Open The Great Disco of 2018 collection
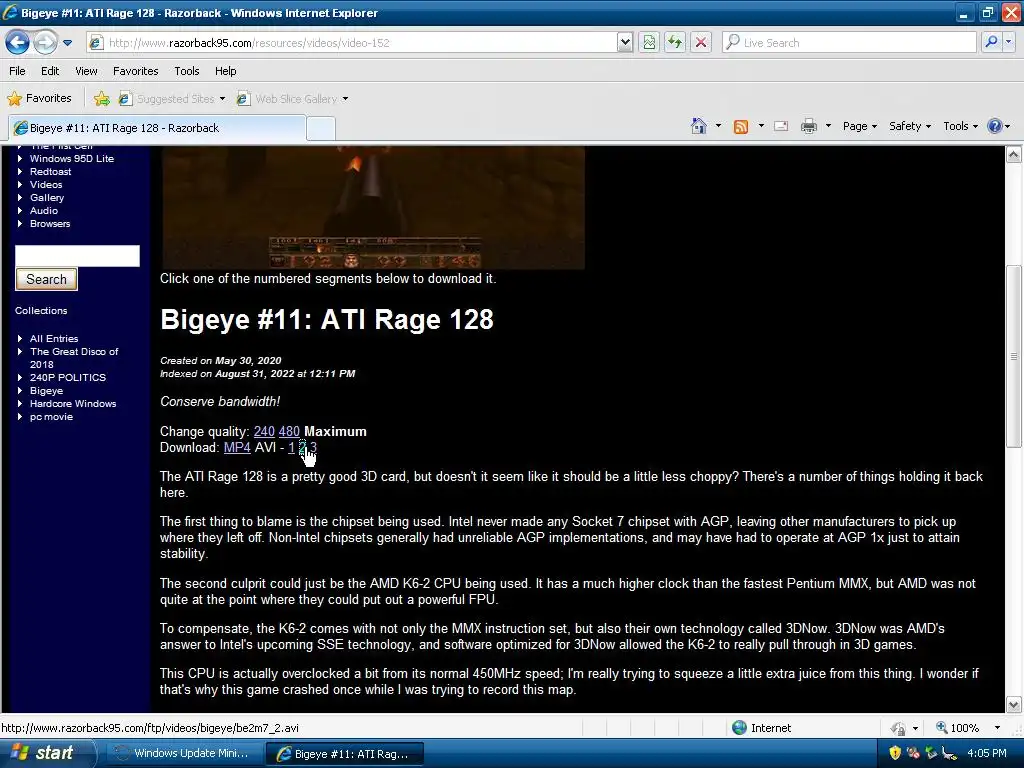 [x=74, y=358]
